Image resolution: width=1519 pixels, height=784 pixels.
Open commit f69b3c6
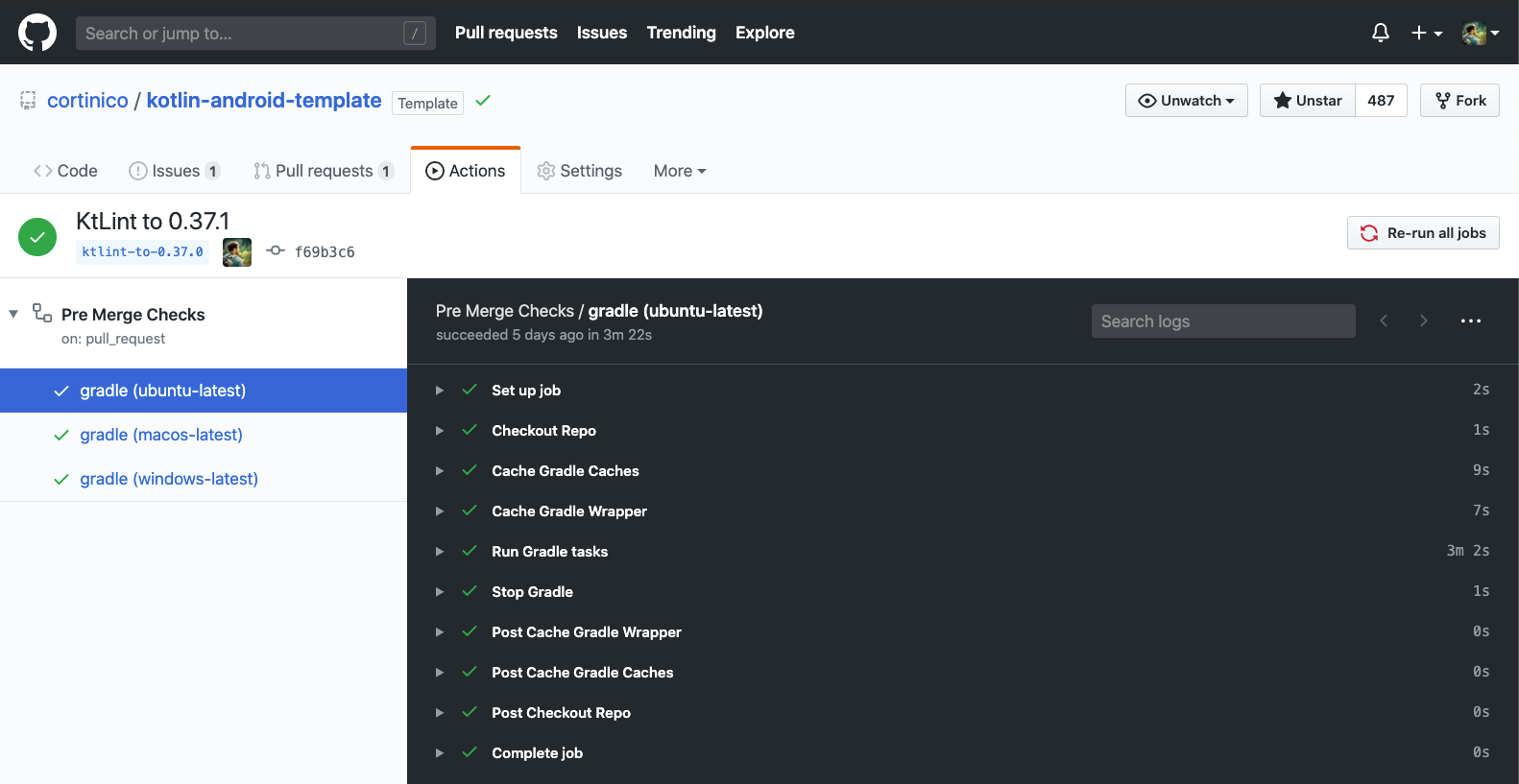click(325, 251)
